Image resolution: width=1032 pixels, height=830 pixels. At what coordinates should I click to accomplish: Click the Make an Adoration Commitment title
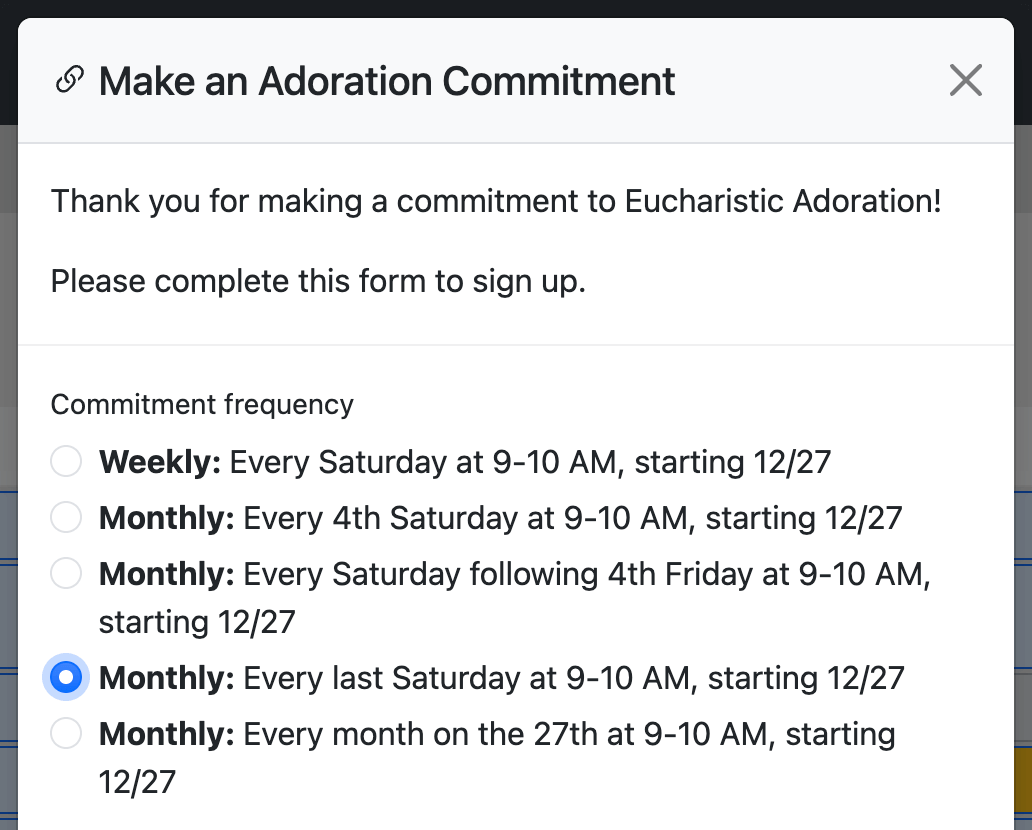coord(386,81)
